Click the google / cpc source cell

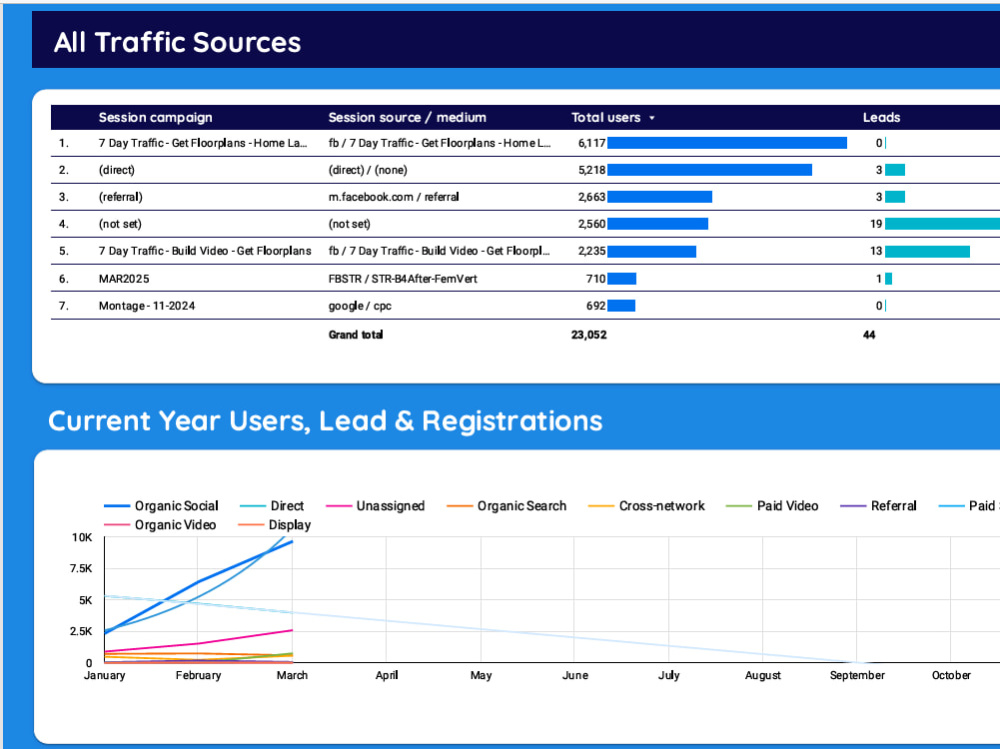[360, 306]
